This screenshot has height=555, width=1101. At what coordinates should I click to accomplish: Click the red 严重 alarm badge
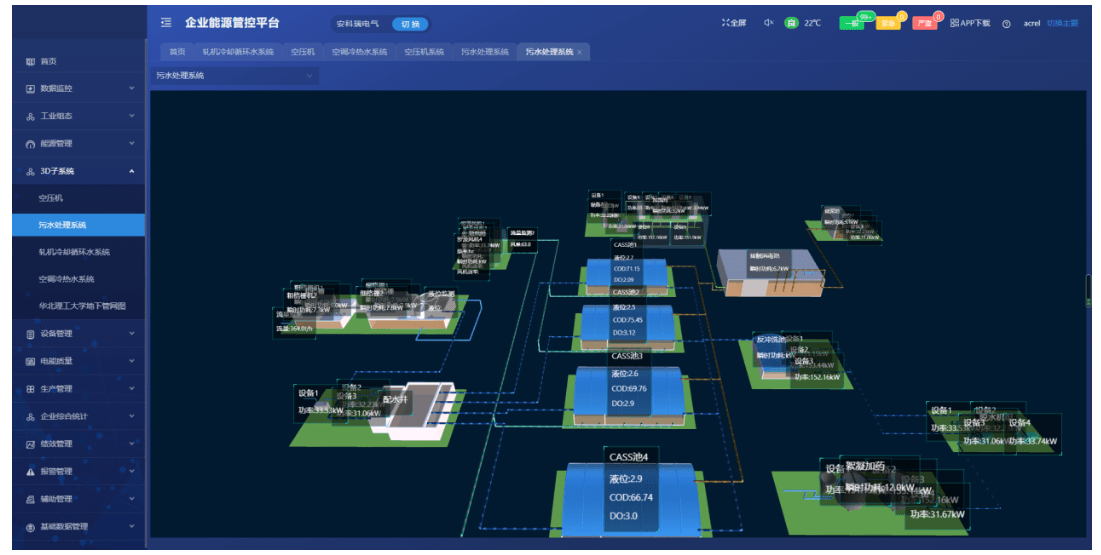pos(925,23)
